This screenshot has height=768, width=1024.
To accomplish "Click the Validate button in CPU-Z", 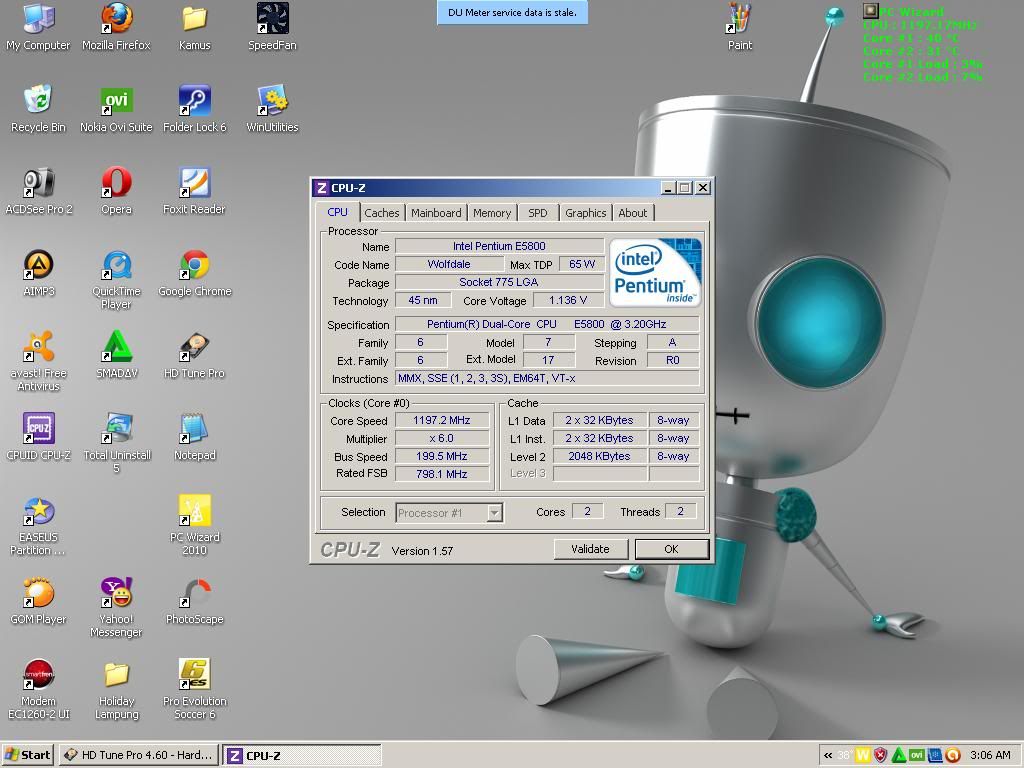I will tap(590, 549).
